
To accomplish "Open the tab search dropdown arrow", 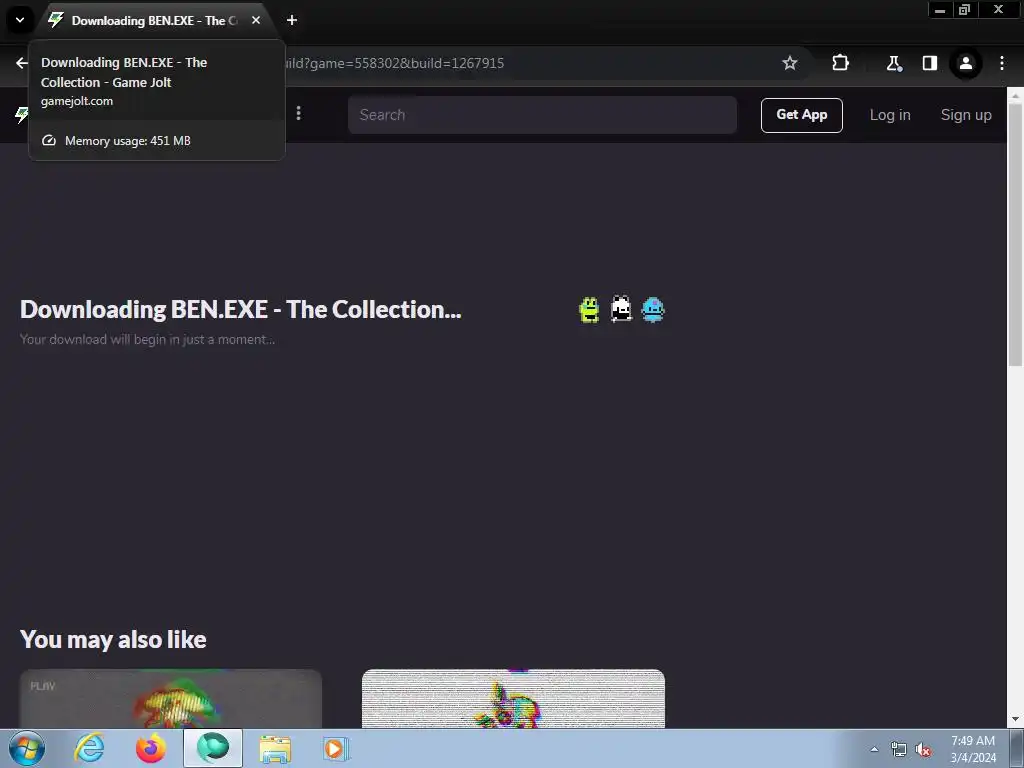I will (20, 20).
